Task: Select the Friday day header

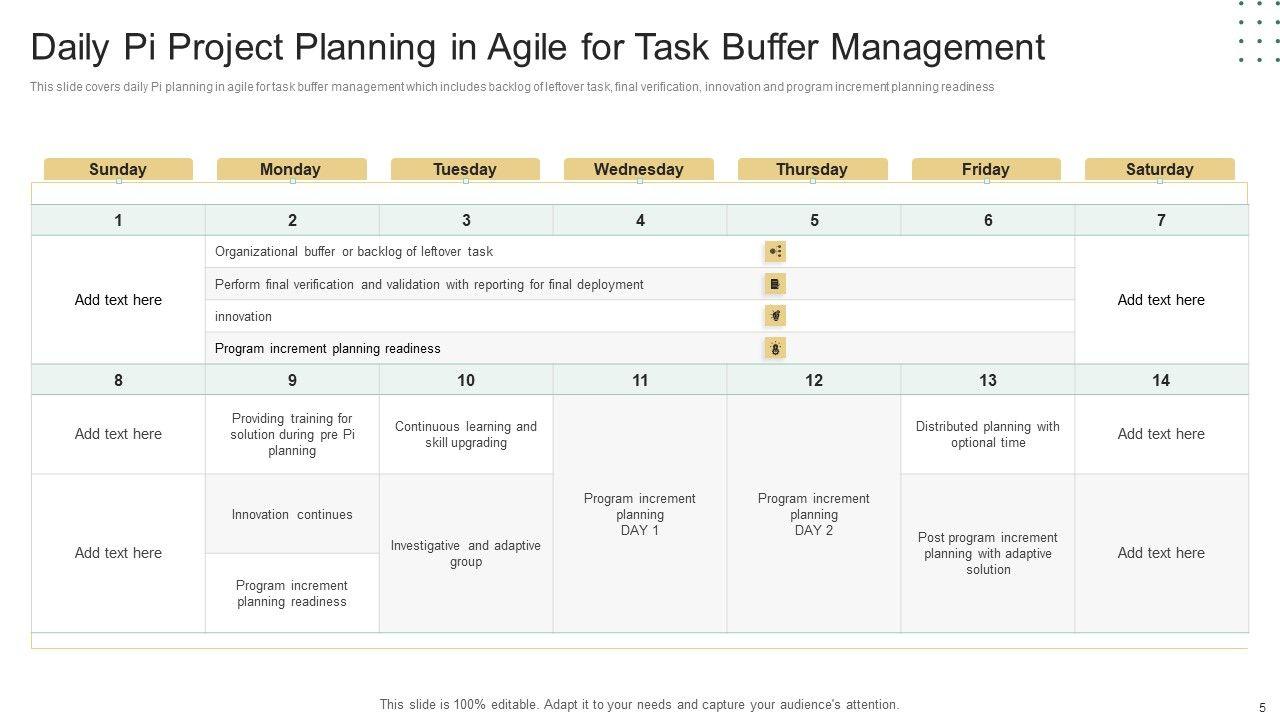Action: coord(985,169)
